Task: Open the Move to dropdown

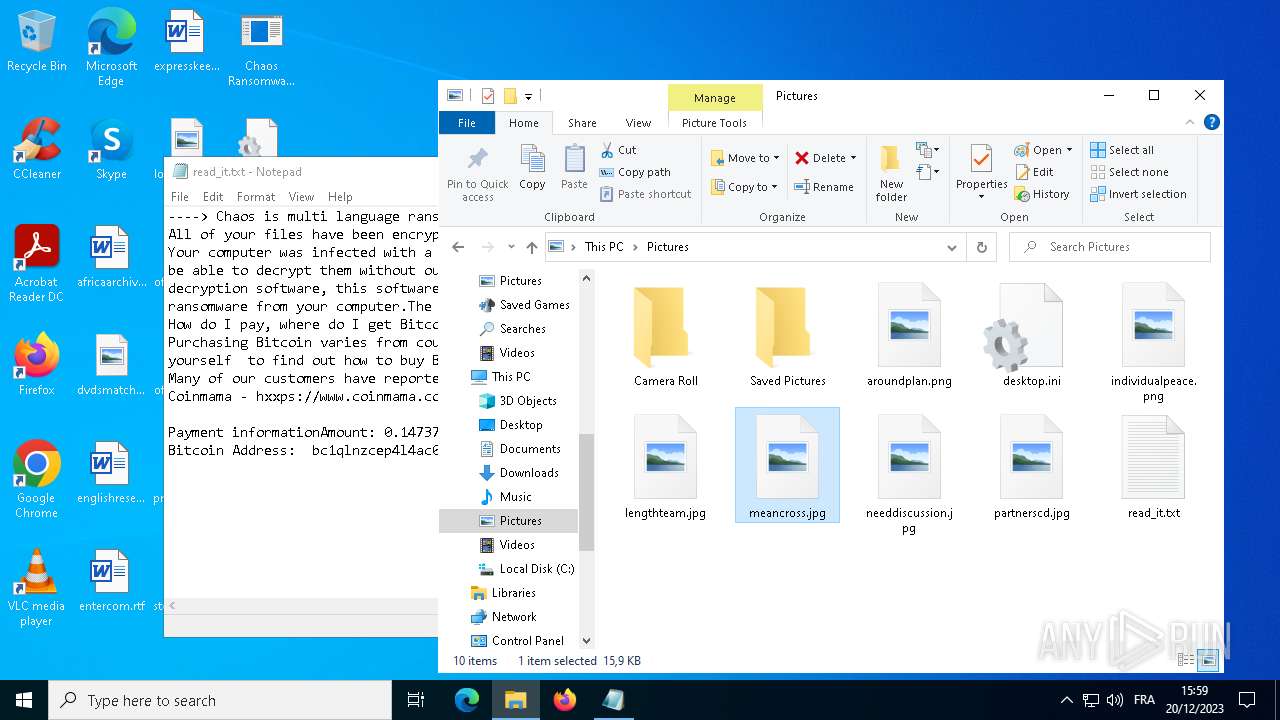Action: point(745,158)
